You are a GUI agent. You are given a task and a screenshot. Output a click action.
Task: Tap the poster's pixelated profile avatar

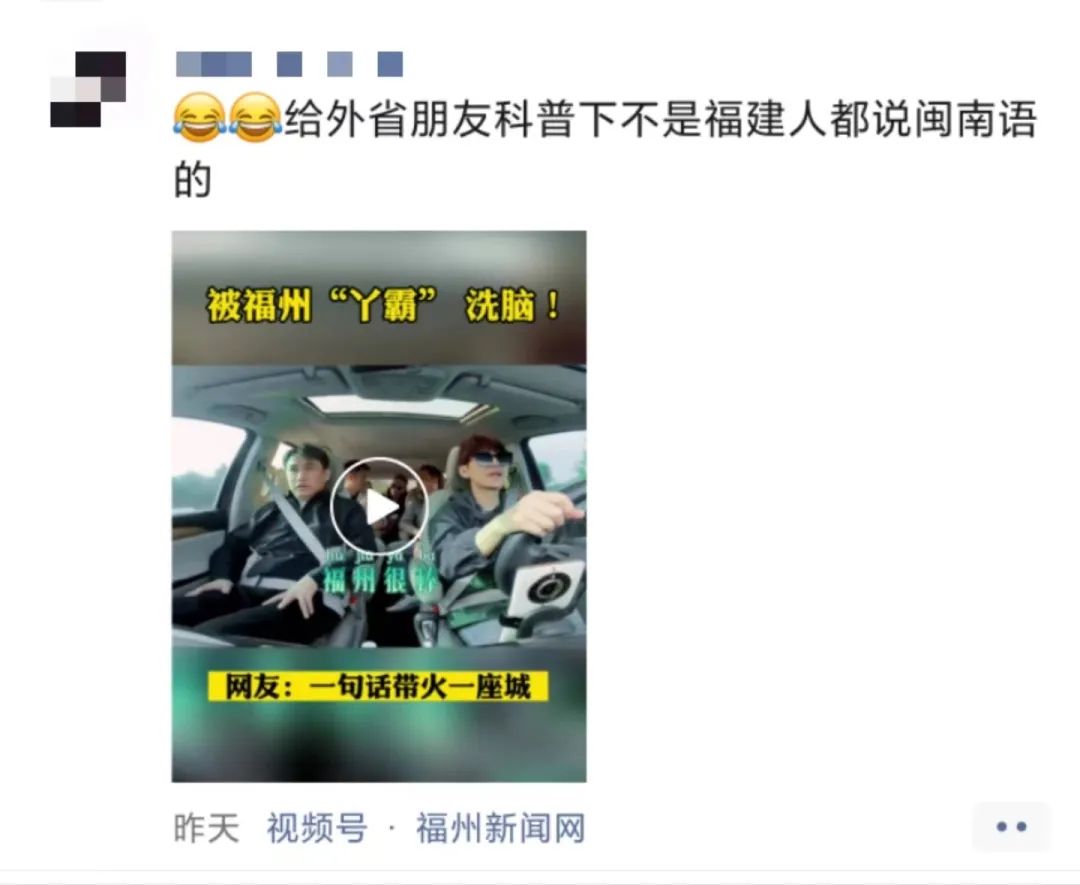(88, 90)
